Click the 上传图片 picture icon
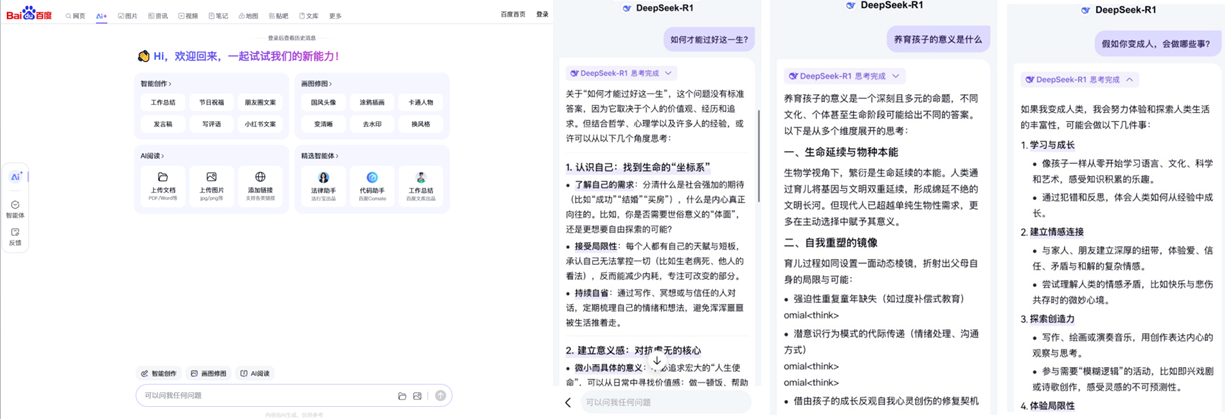 coord(211,177)
